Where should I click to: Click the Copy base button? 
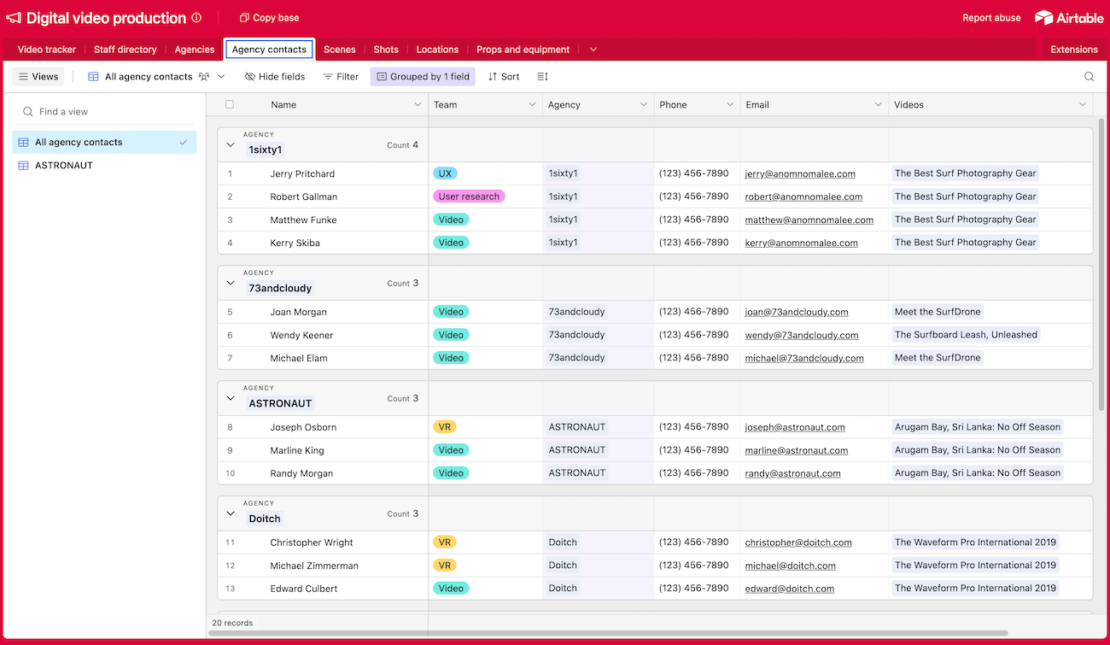coord(269,18)
